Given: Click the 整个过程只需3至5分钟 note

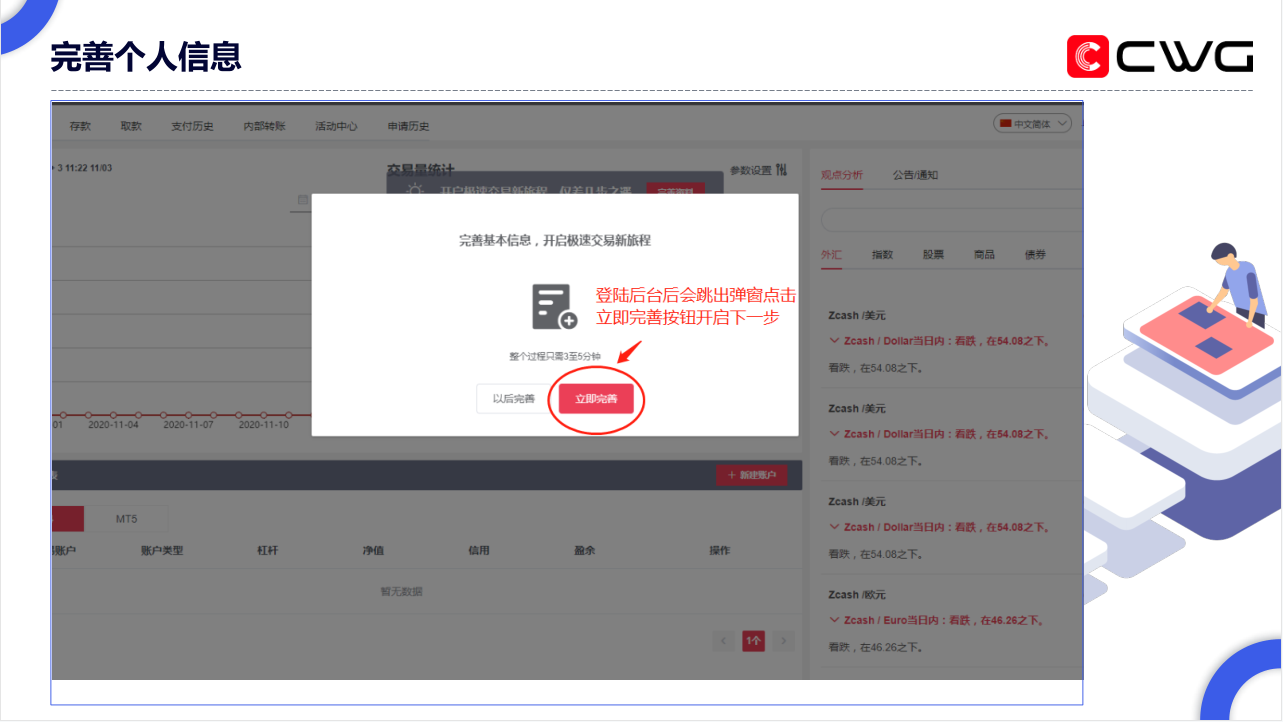Looking at the screenshot, I should pos(555,356).
